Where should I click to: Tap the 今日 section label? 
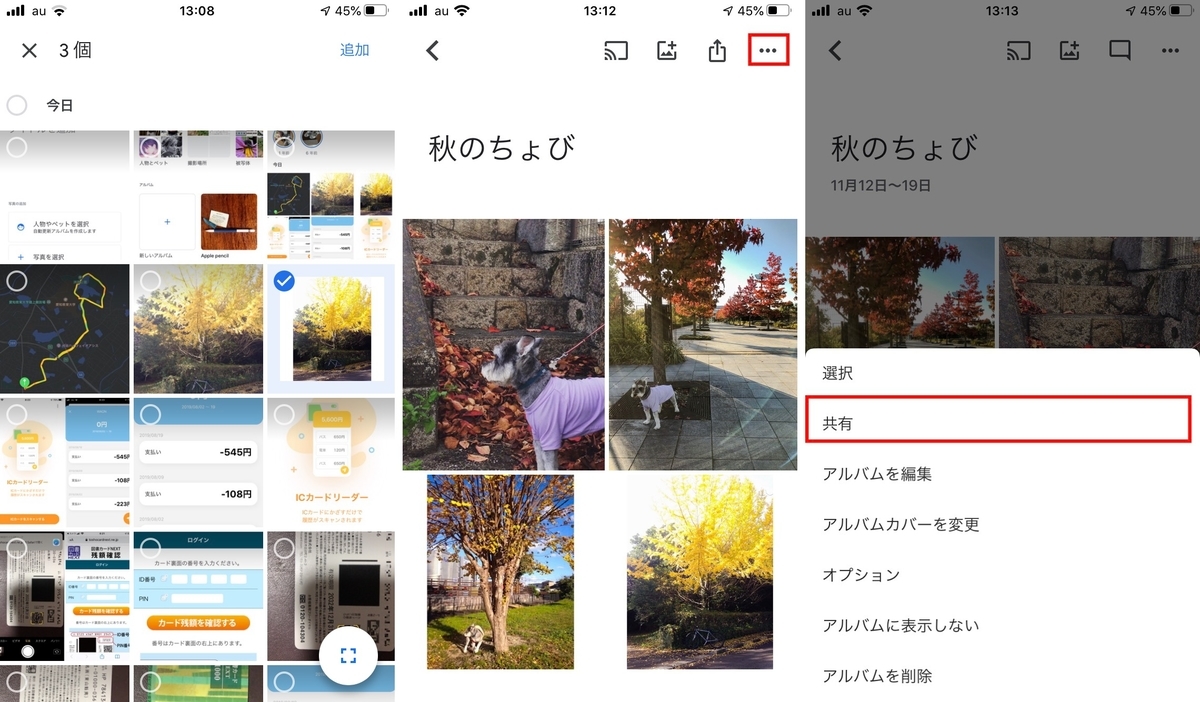coord(60,105)
